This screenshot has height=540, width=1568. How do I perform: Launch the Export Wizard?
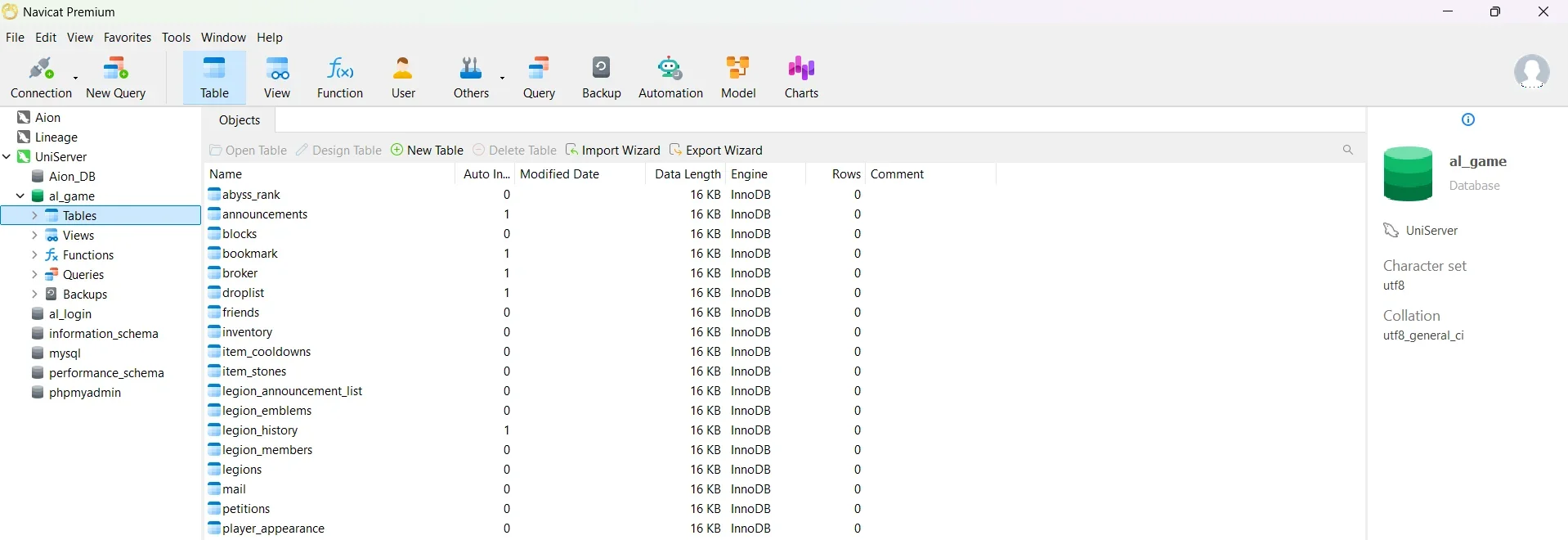click(716, 151)
